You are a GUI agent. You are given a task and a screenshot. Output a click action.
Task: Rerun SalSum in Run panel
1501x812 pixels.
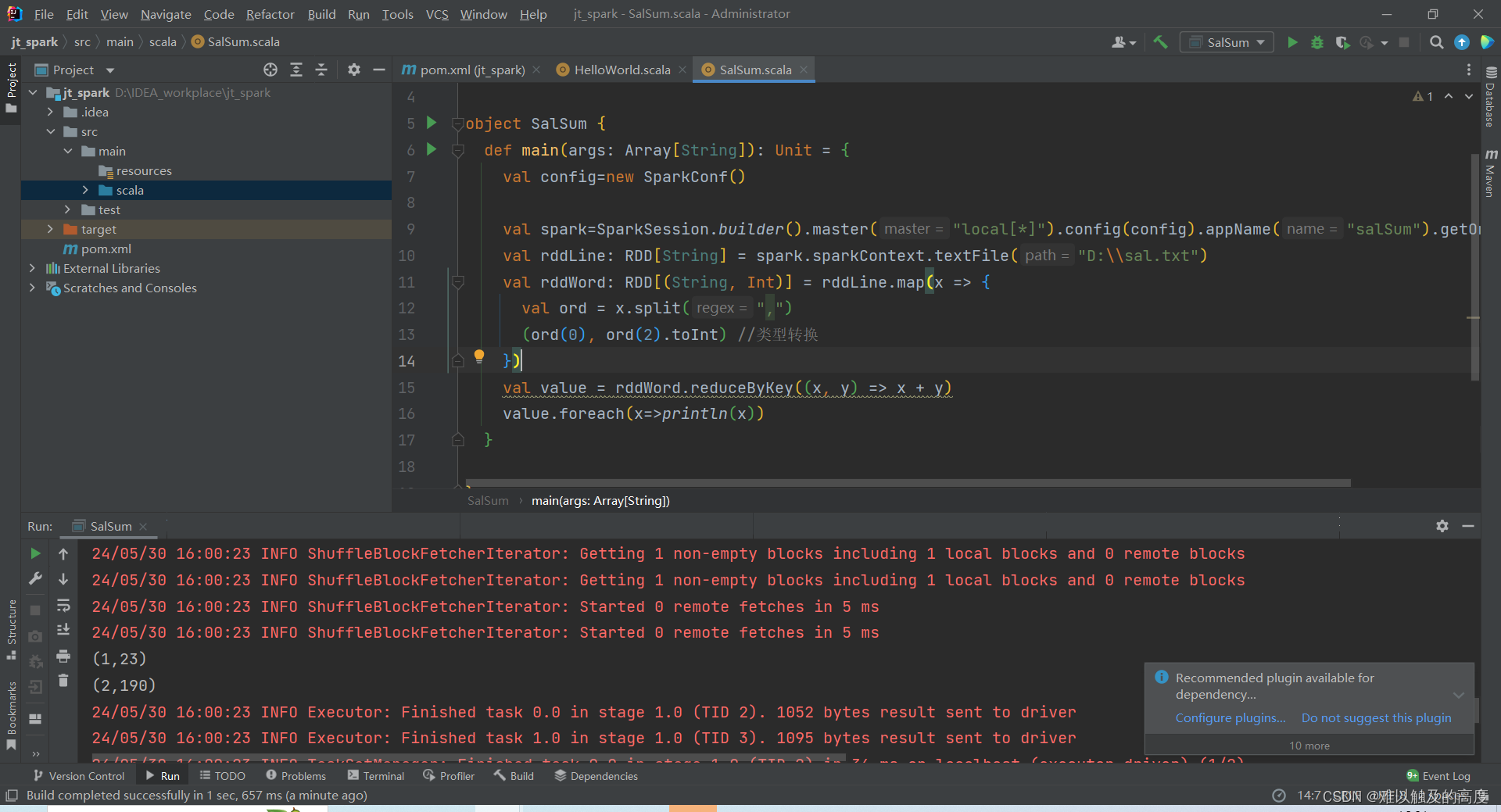pyautogui.click(x=35, y=553)
